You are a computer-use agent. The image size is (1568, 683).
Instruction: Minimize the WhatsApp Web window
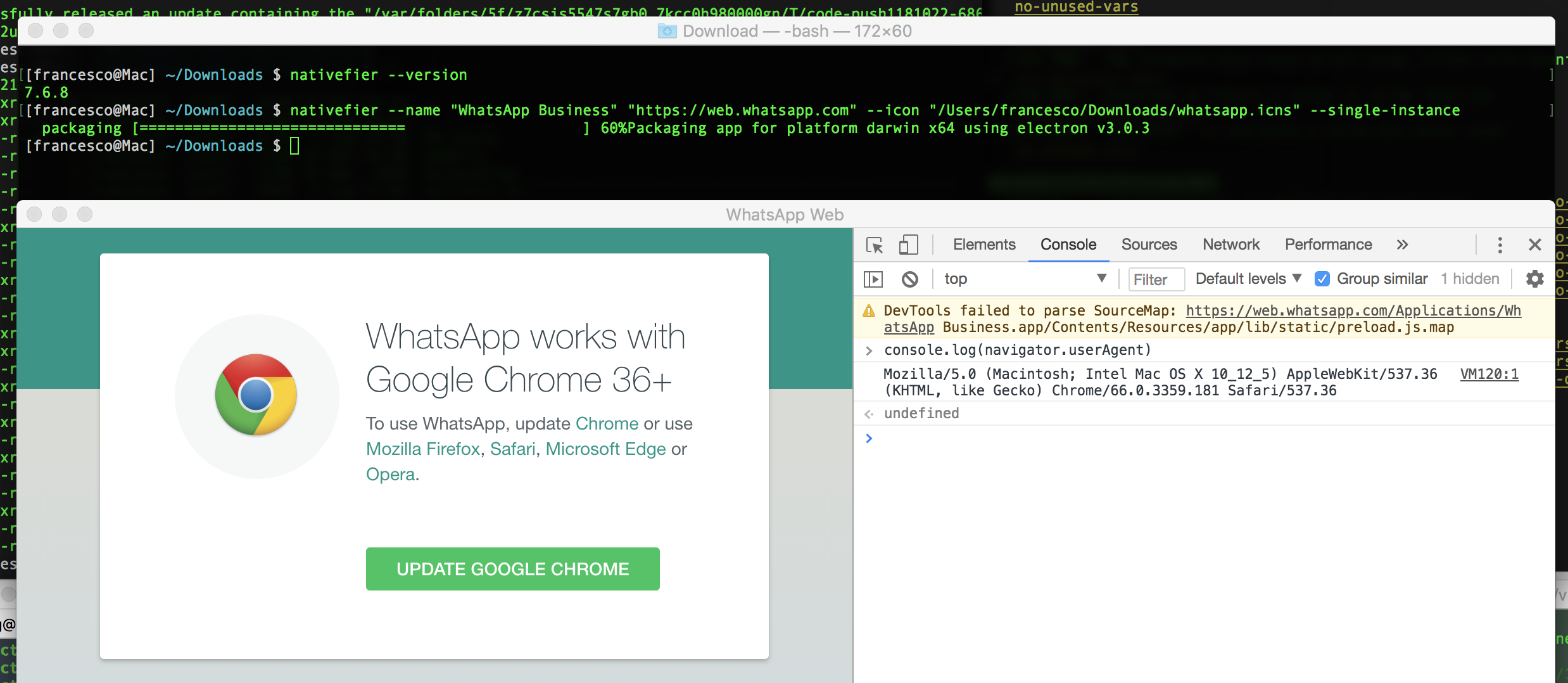60,214
